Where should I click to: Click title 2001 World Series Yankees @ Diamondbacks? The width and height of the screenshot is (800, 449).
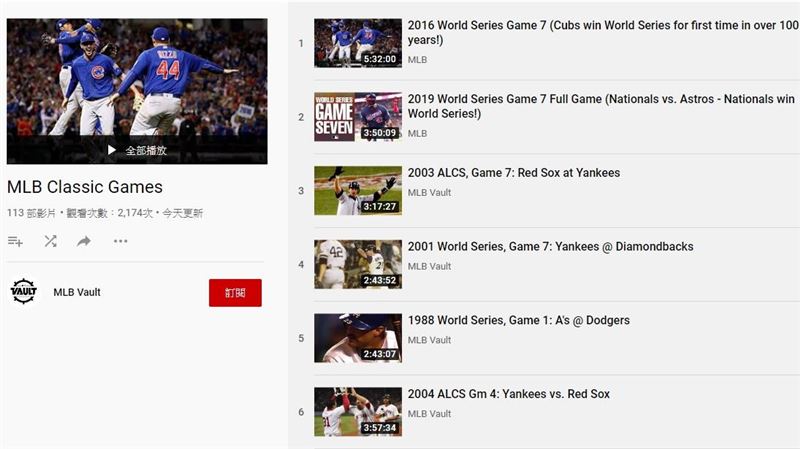[551, 246]
